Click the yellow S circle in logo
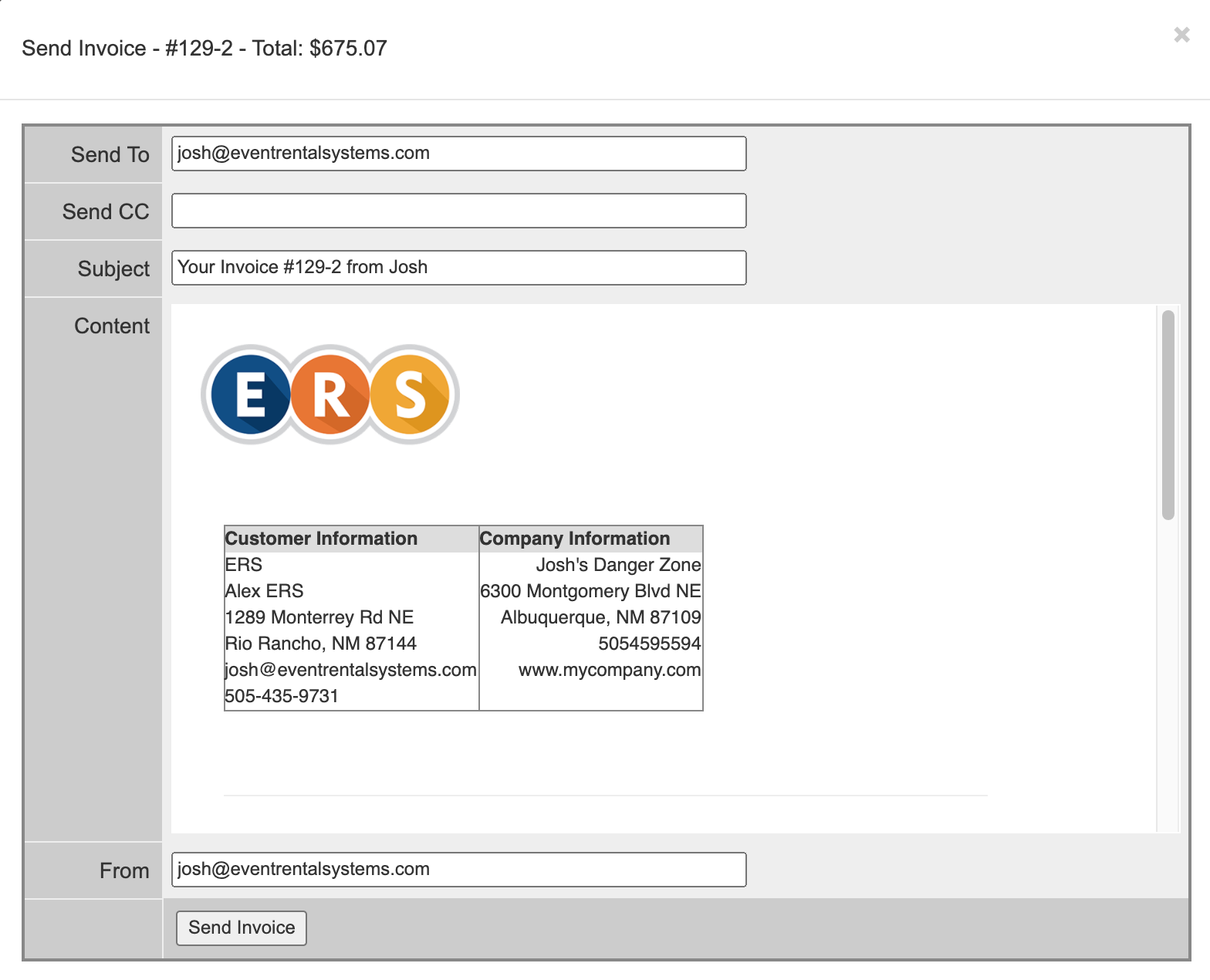The image size is (1210, 980). (411, 394)
